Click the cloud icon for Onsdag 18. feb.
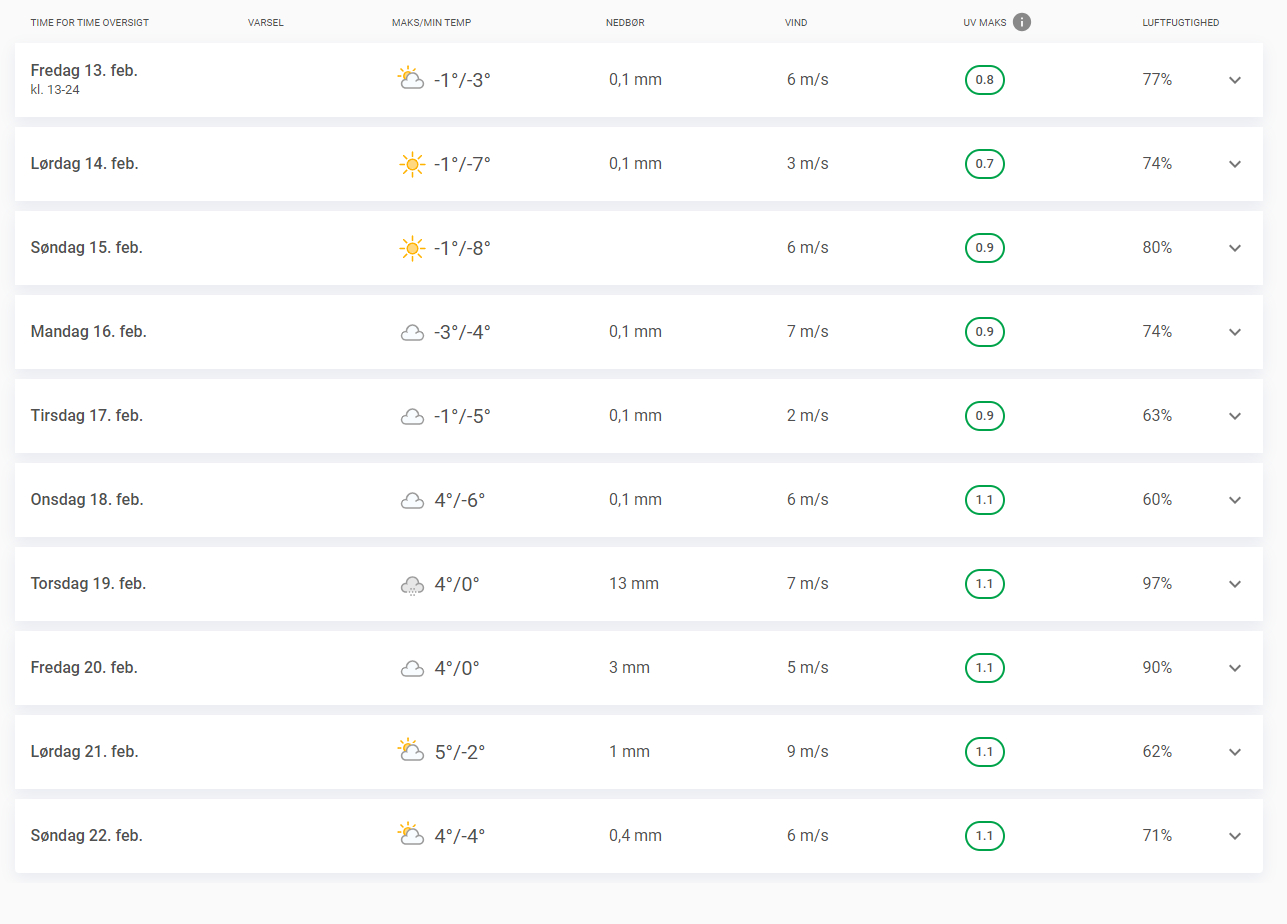 [411, 500]
